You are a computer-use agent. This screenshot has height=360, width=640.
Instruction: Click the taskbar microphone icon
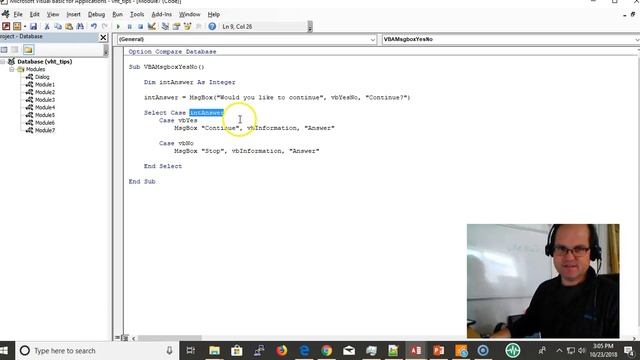(x=169, y=351)
